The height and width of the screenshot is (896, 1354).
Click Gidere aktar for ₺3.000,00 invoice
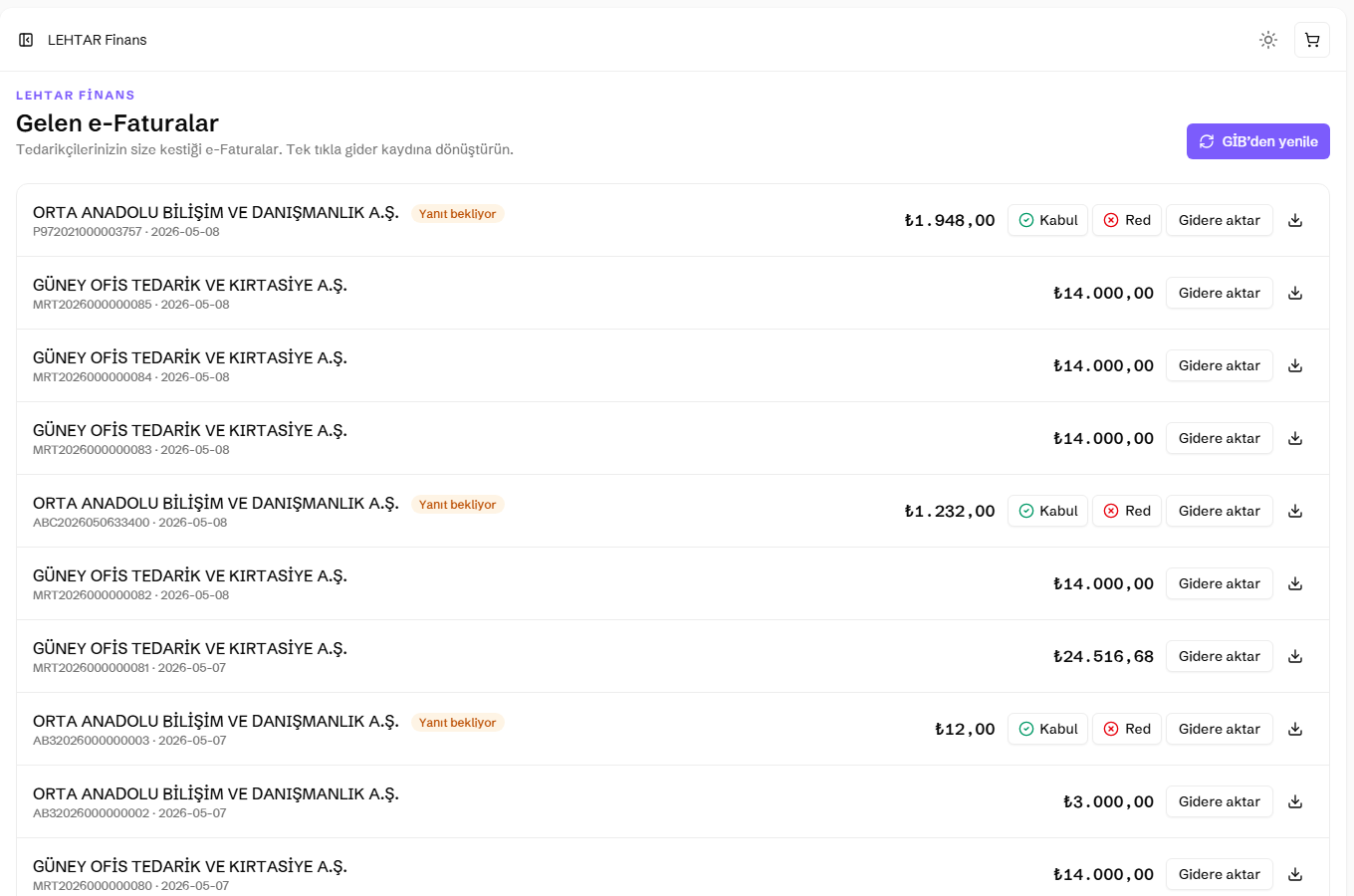pos(1220,801)
